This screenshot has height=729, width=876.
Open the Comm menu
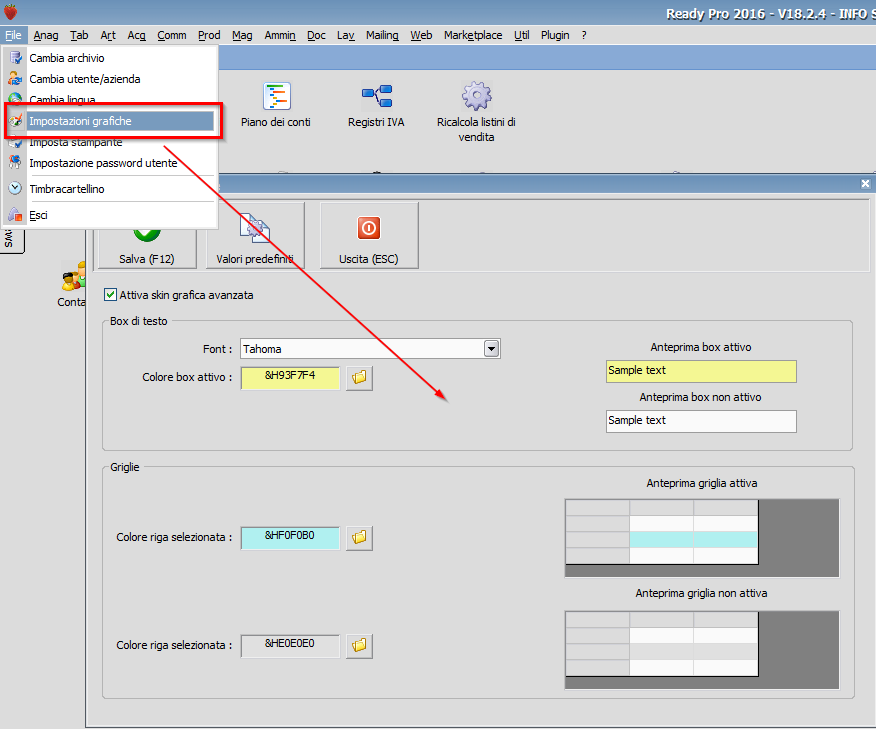[x=172, y=35]
